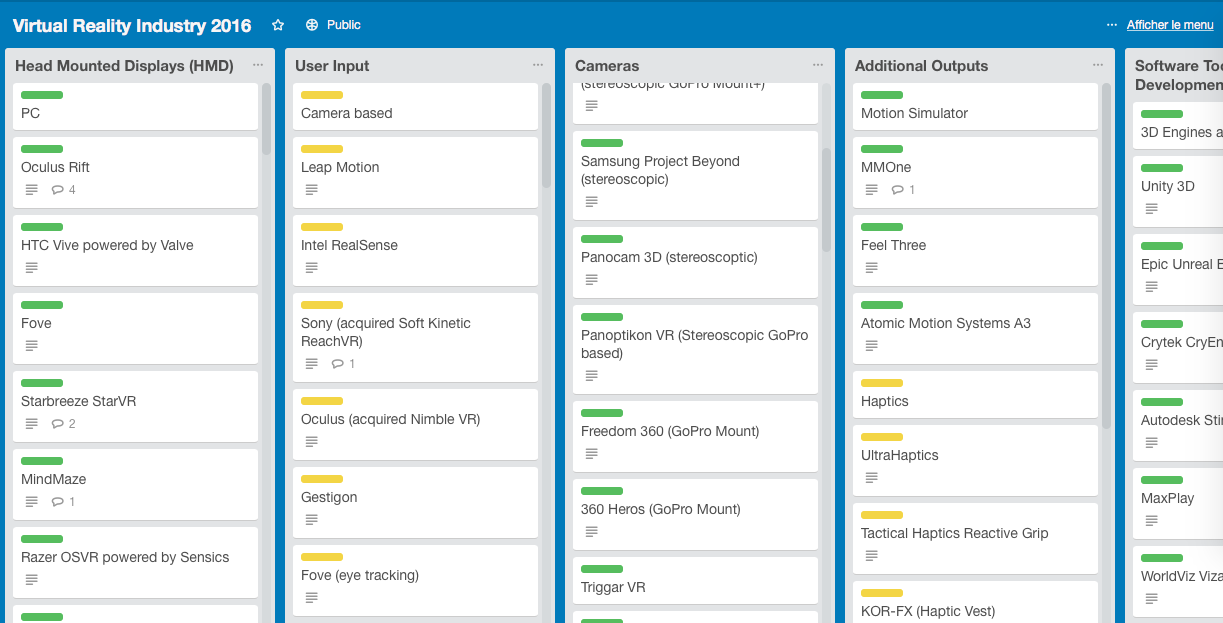
Task: Click description icon on Leap Motion card
Action: point(311,190)
